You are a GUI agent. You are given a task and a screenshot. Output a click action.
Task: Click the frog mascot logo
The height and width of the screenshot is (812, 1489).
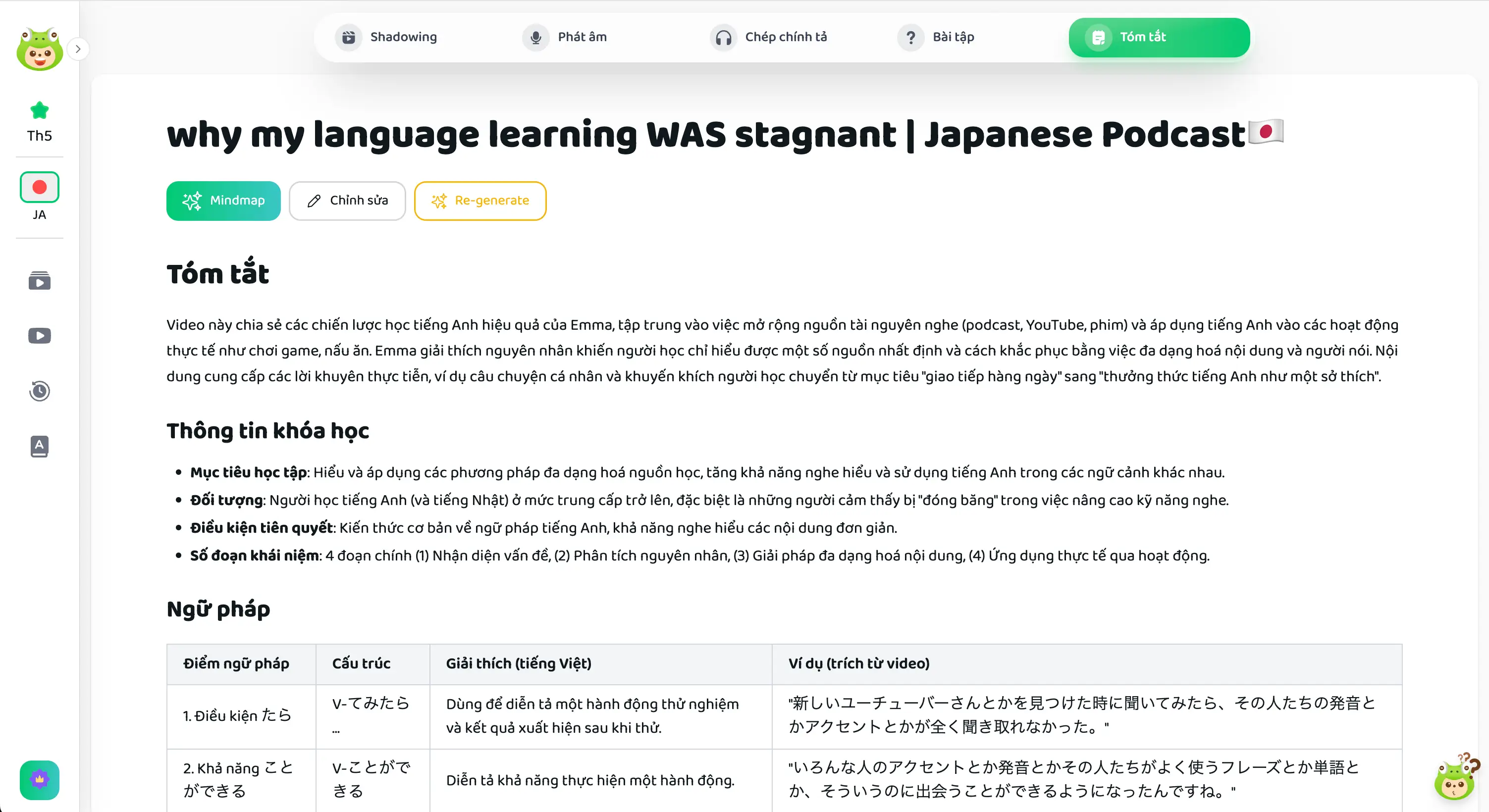[x=39, y=49]
